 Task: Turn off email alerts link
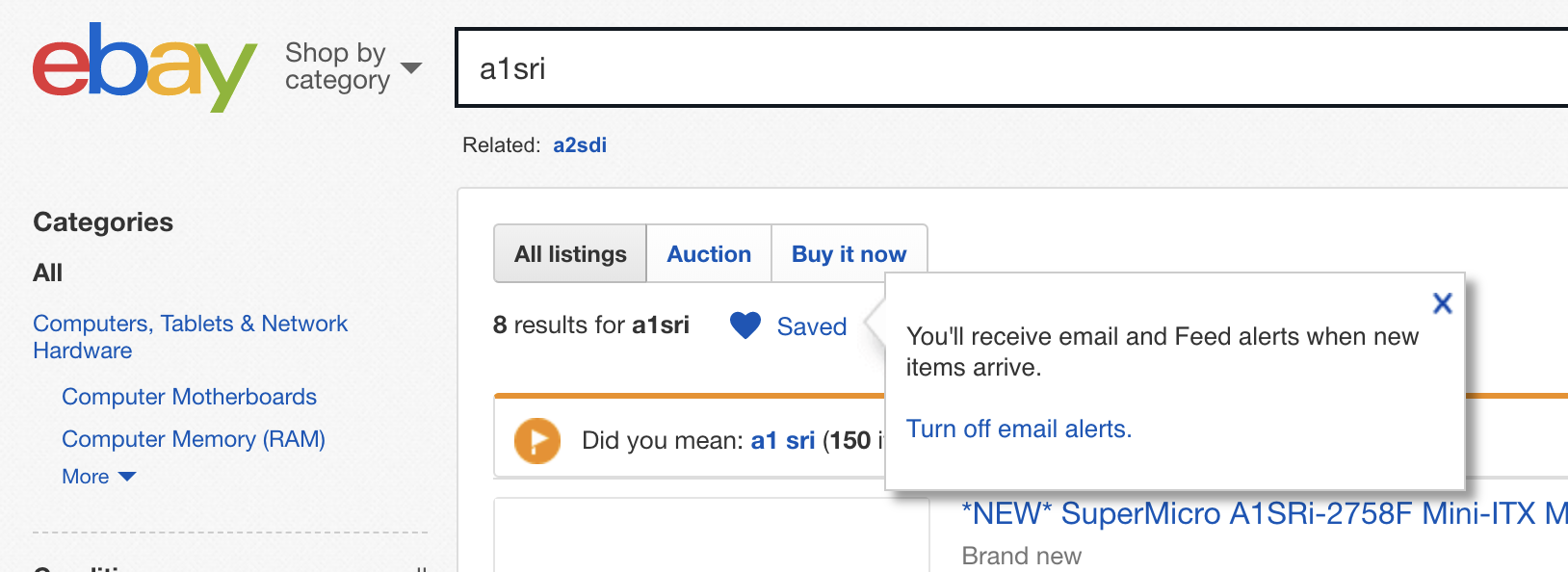tap(1019, 429)
